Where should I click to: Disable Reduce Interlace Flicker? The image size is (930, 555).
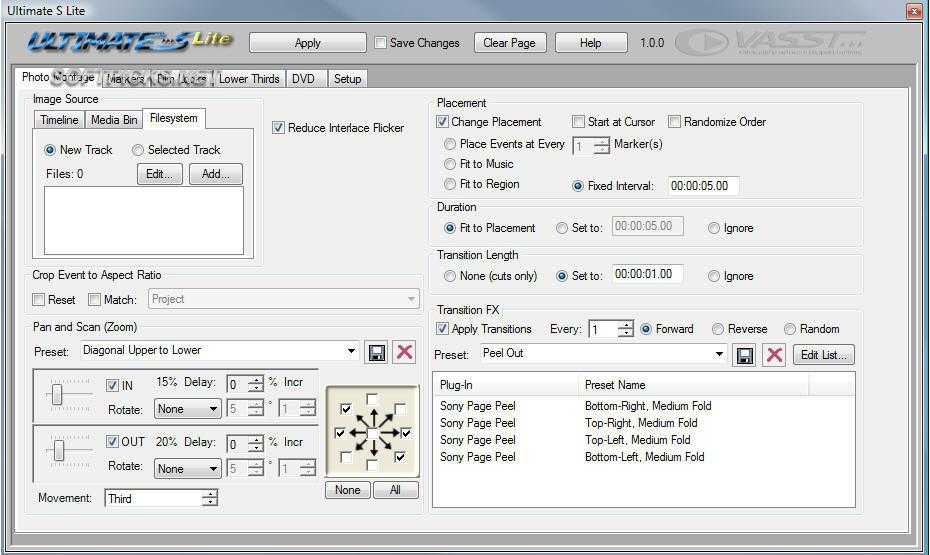tap(279, 128)
